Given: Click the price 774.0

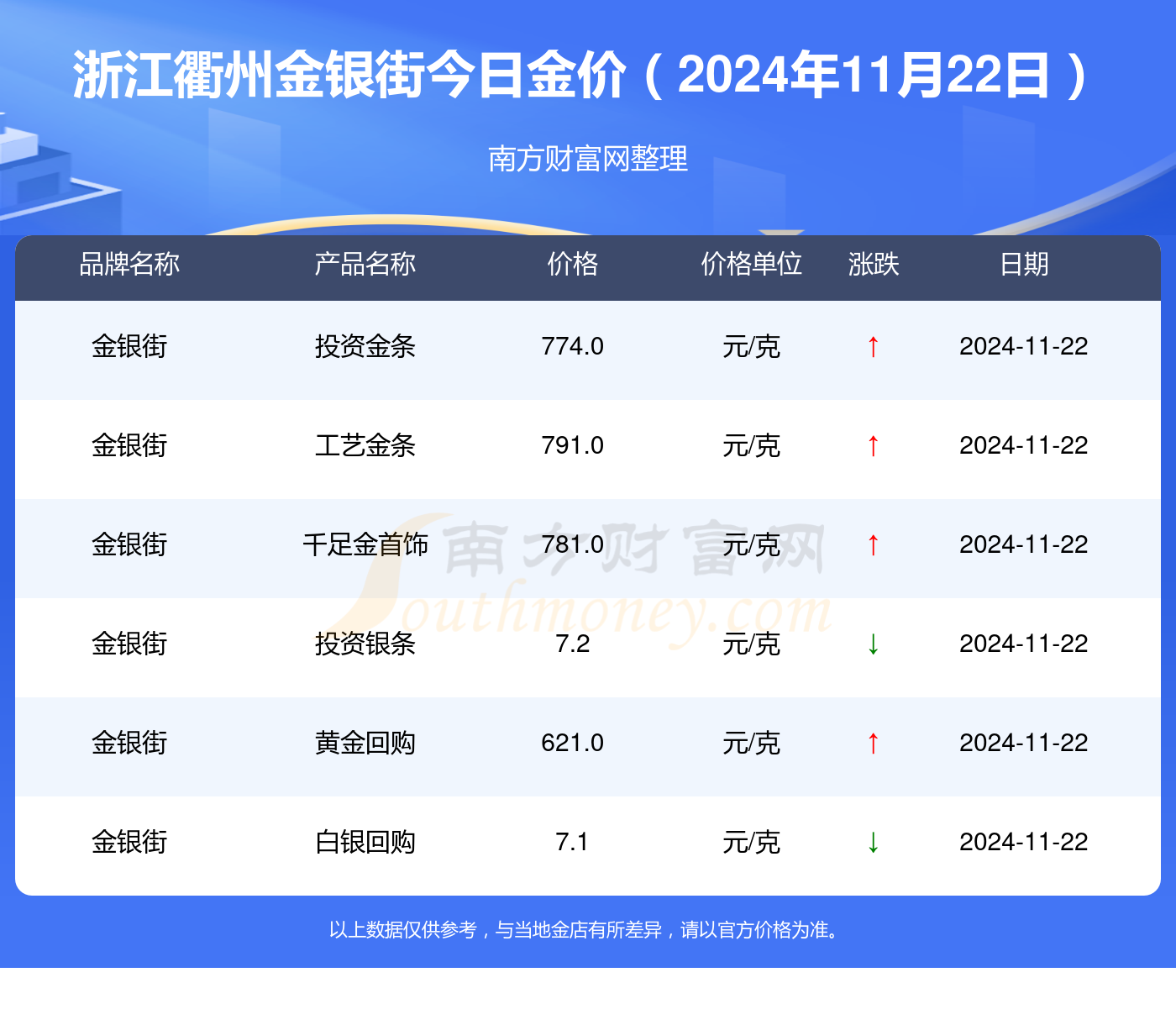Looking at the screenshot, I should pos(572,346).
